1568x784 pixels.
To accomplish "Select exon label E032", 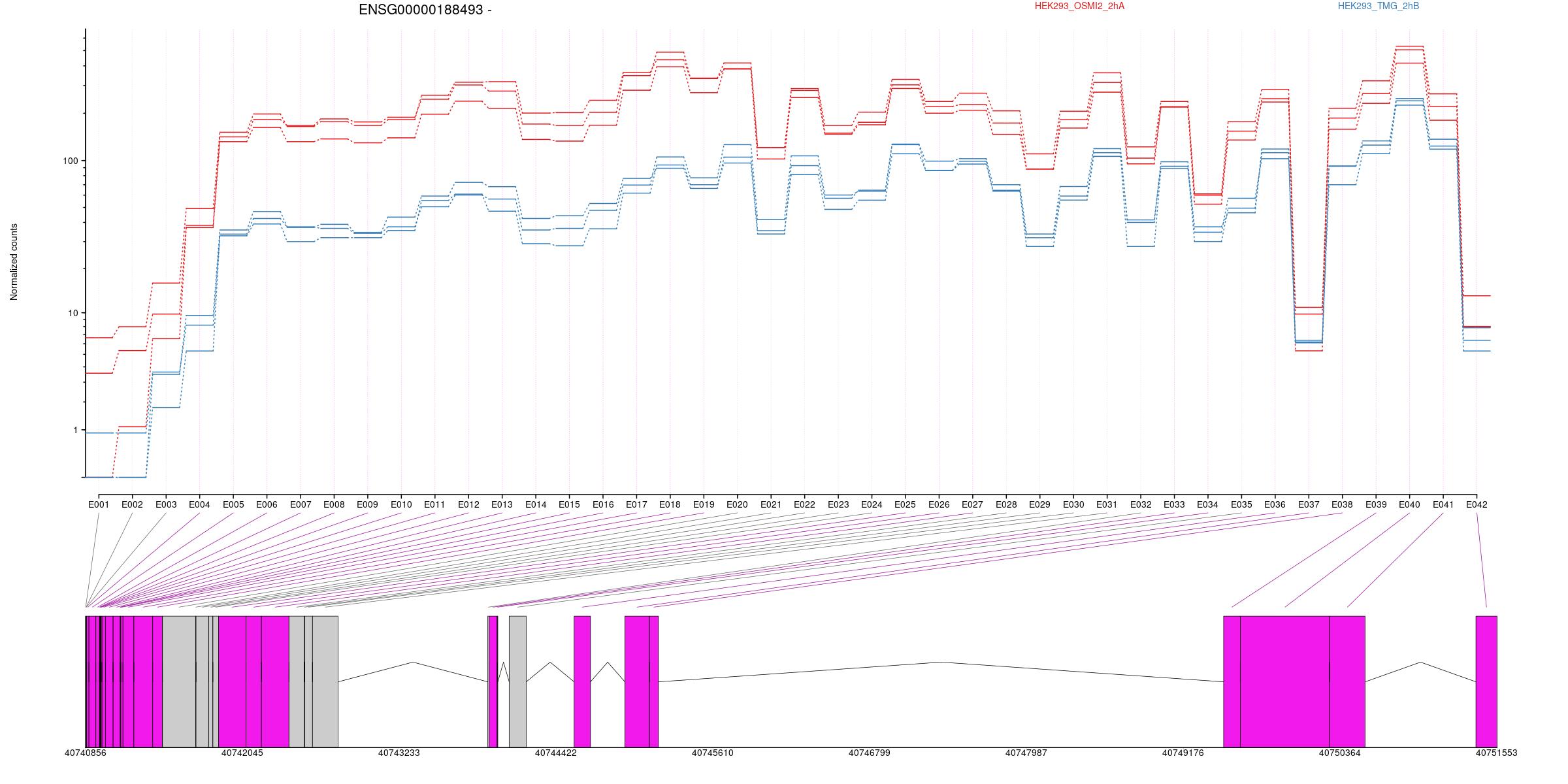I will 1141,504.
